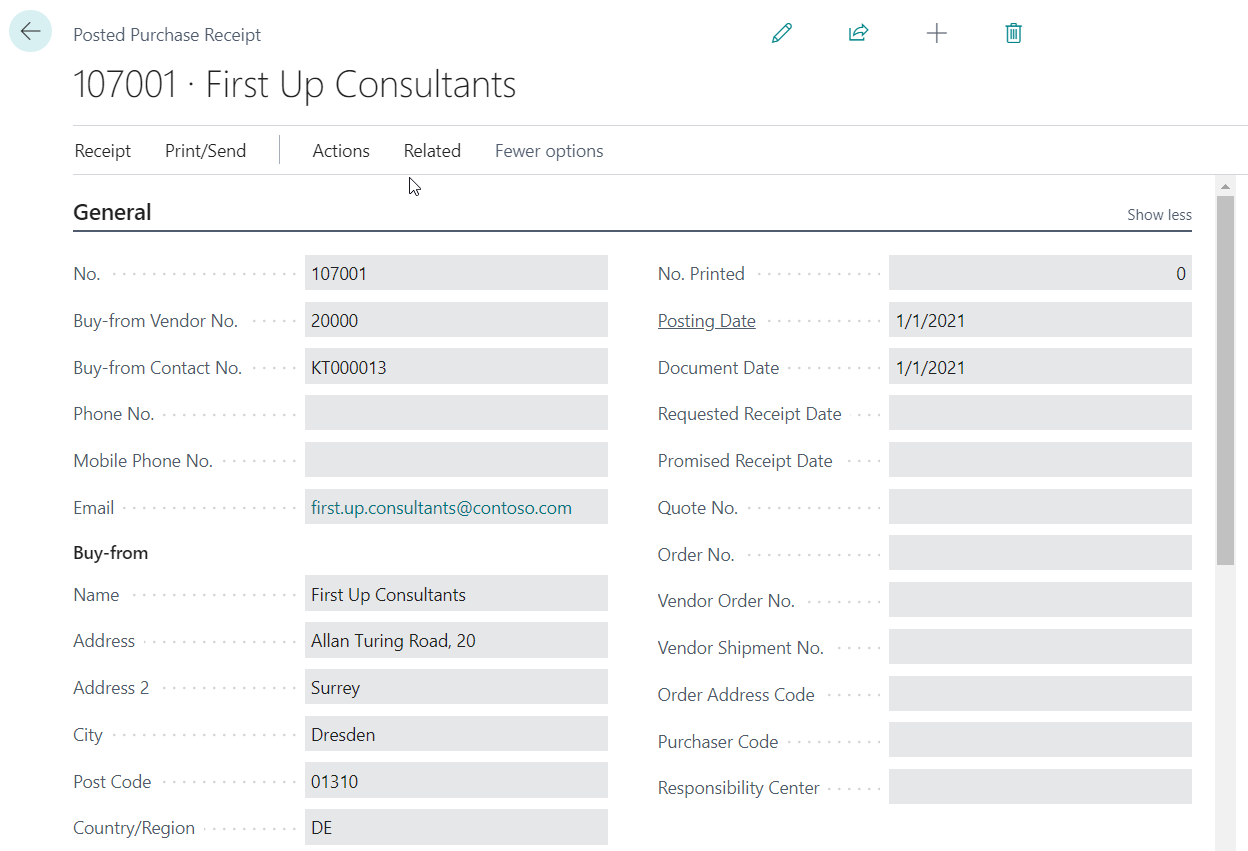
Task: Click the Responsibility Center field
Action: [1040, 787]
